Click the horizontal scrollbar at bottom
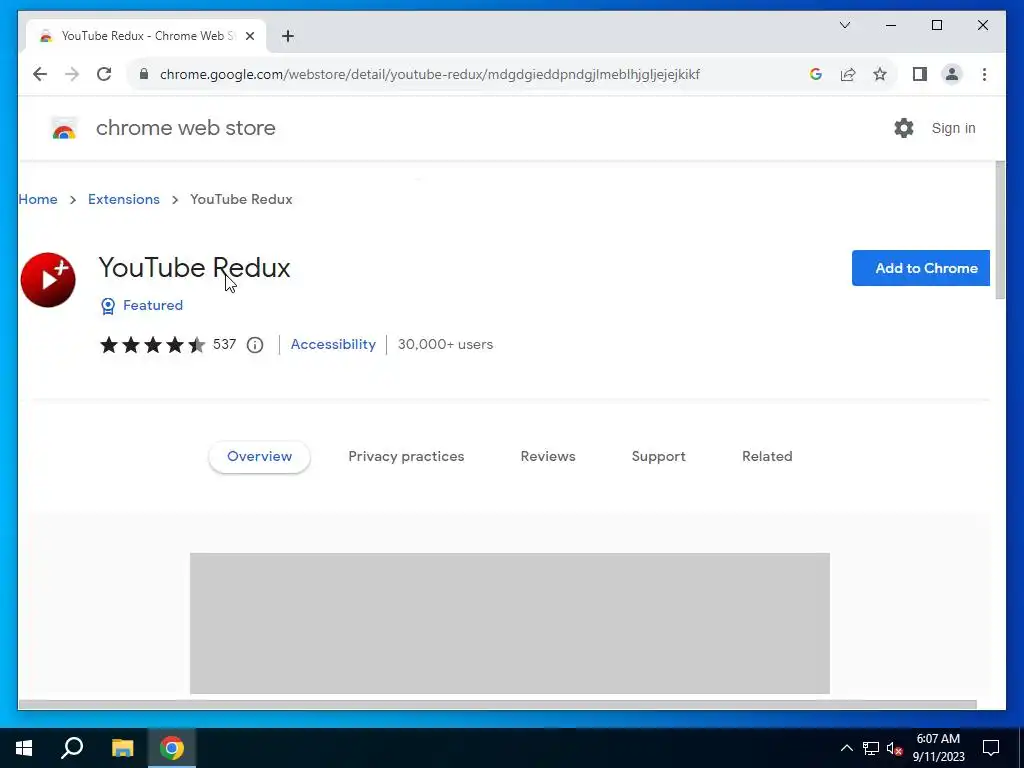 click(498, 704)
